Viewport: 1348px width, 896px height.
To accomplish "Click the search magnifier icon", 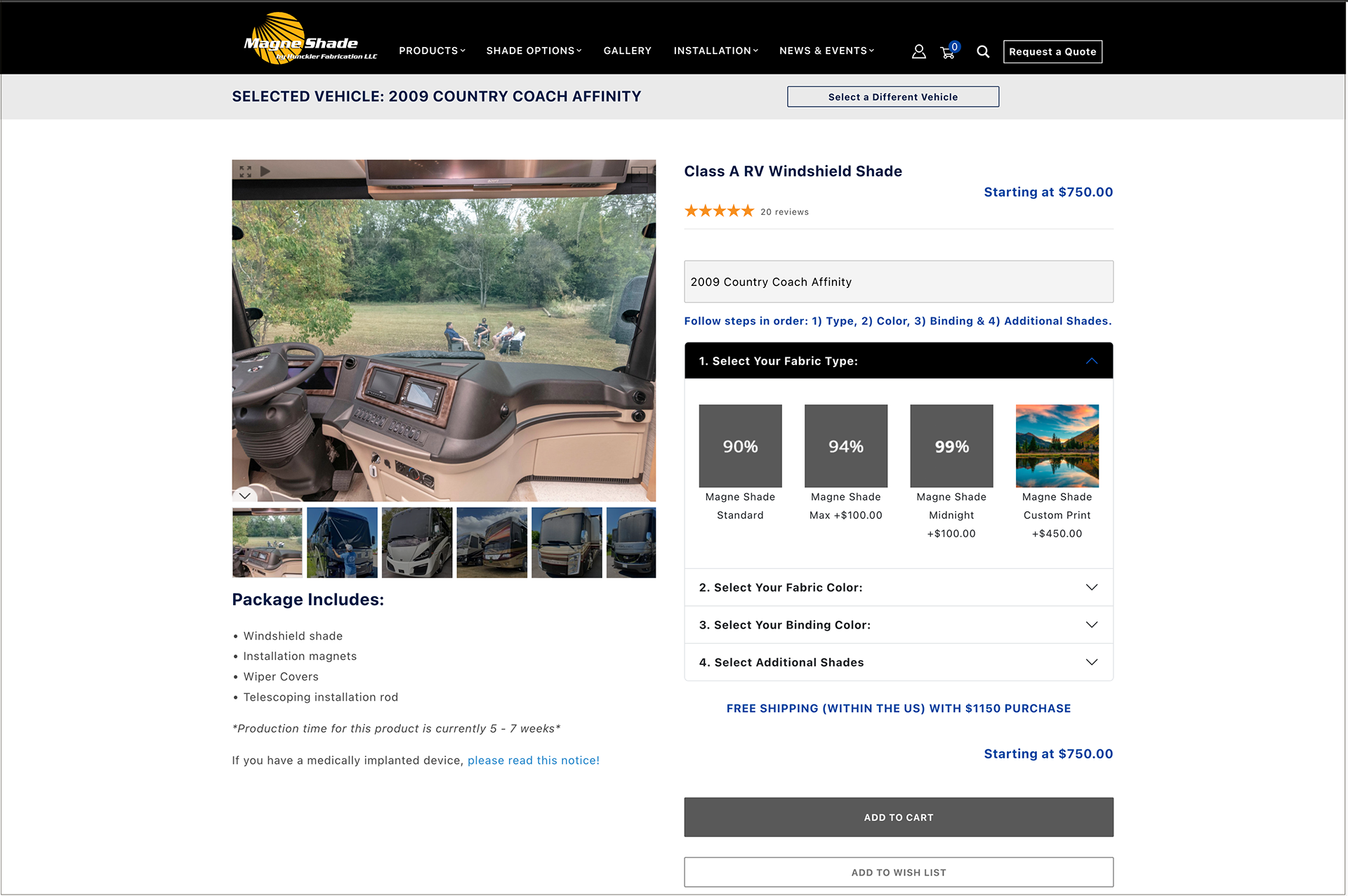I will pos(983,51).
